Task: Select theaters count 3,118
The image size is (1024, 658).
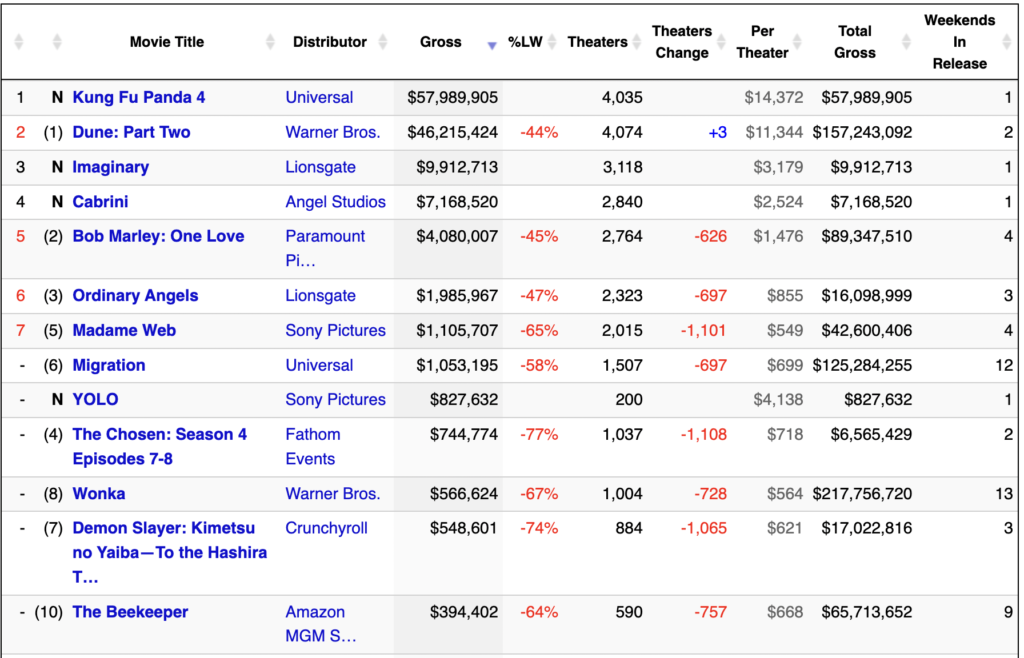Action: (x=622, y=167)
